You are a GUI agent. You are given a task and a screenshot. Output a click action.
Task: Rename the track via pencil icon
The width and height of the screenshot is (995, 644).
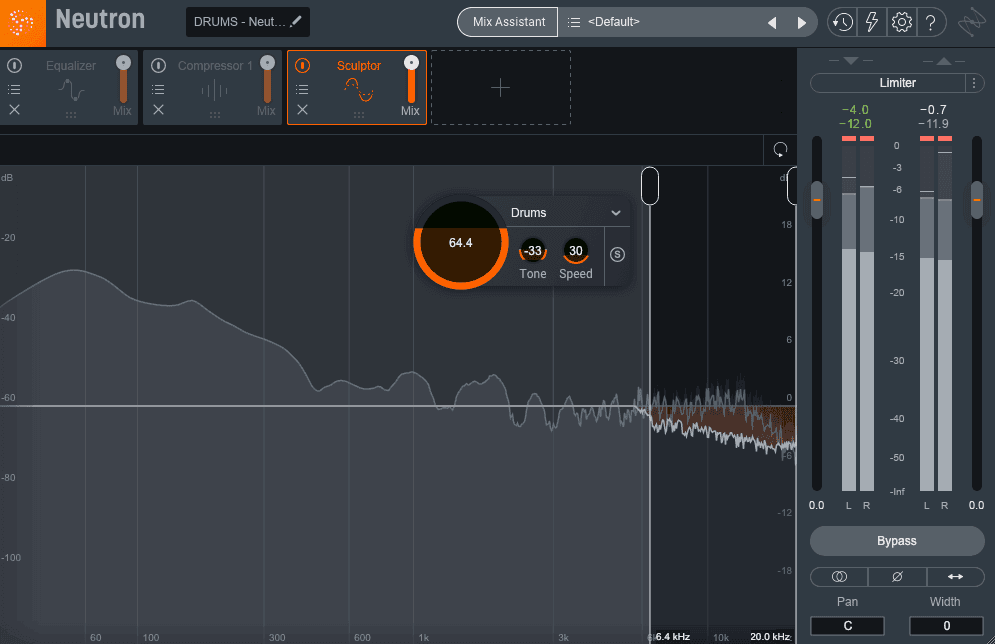(x=296, y=22)
